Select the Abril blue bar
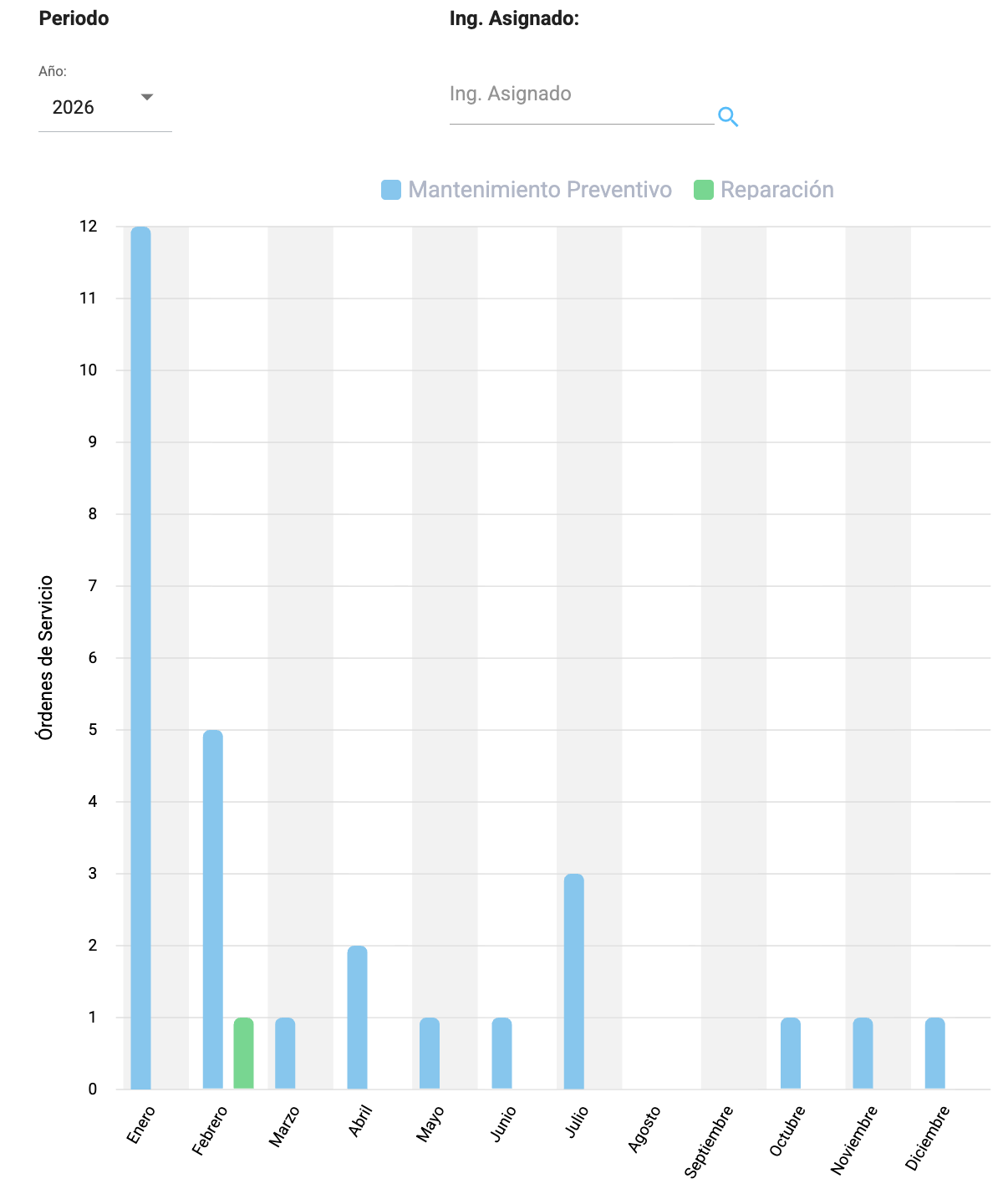 click(357, 1017)
